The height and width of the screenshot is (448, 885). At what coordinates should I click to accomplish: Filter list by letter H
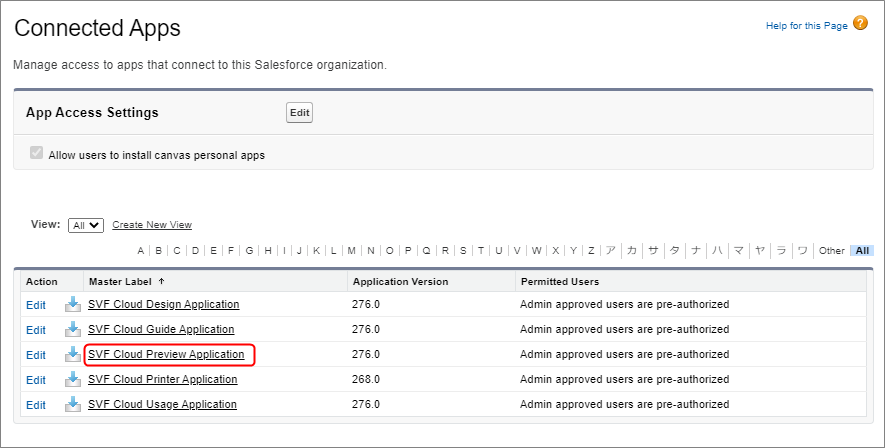268,251
